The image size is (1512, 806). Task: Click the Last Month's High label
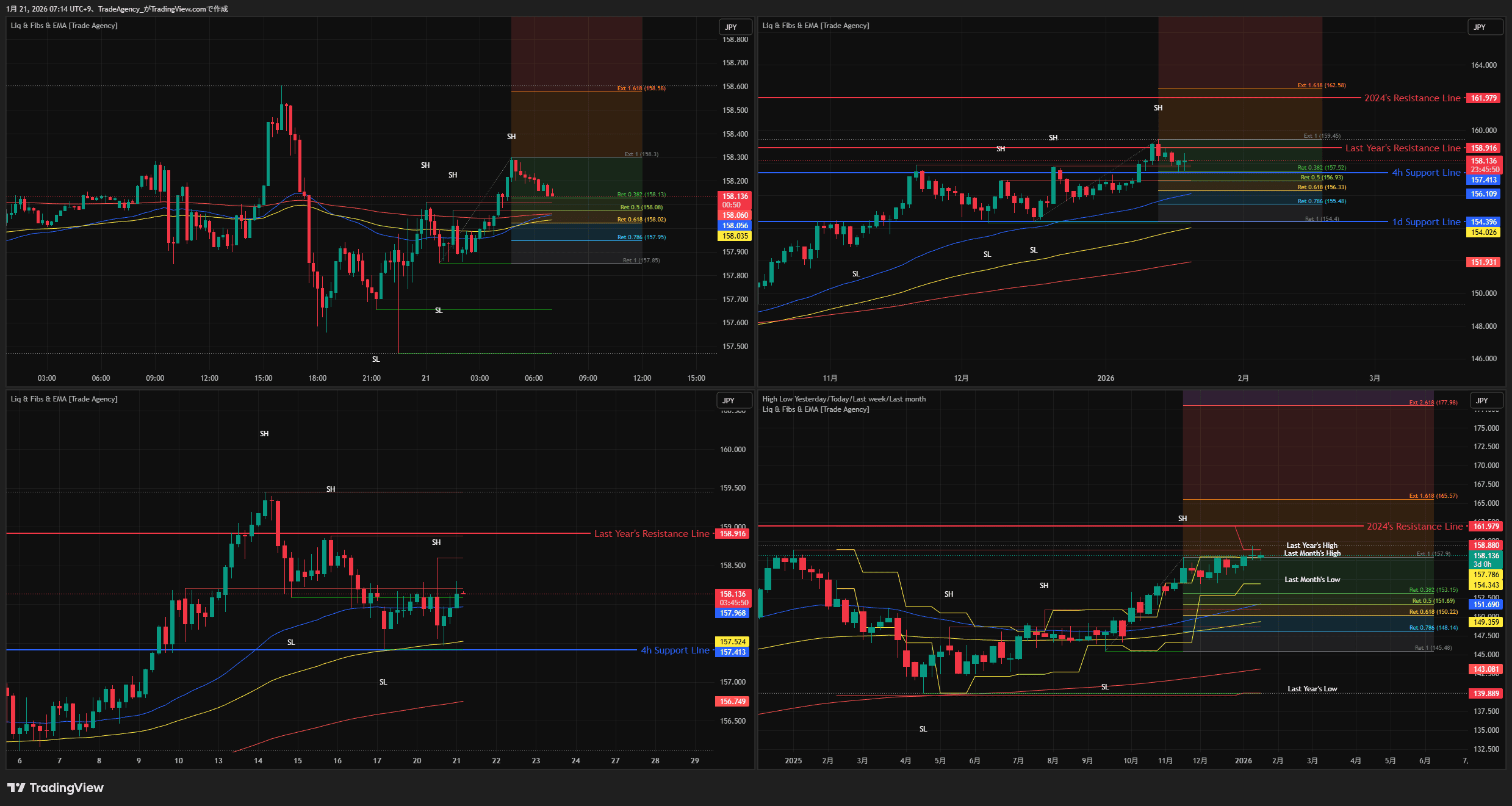click(1312, 553)
